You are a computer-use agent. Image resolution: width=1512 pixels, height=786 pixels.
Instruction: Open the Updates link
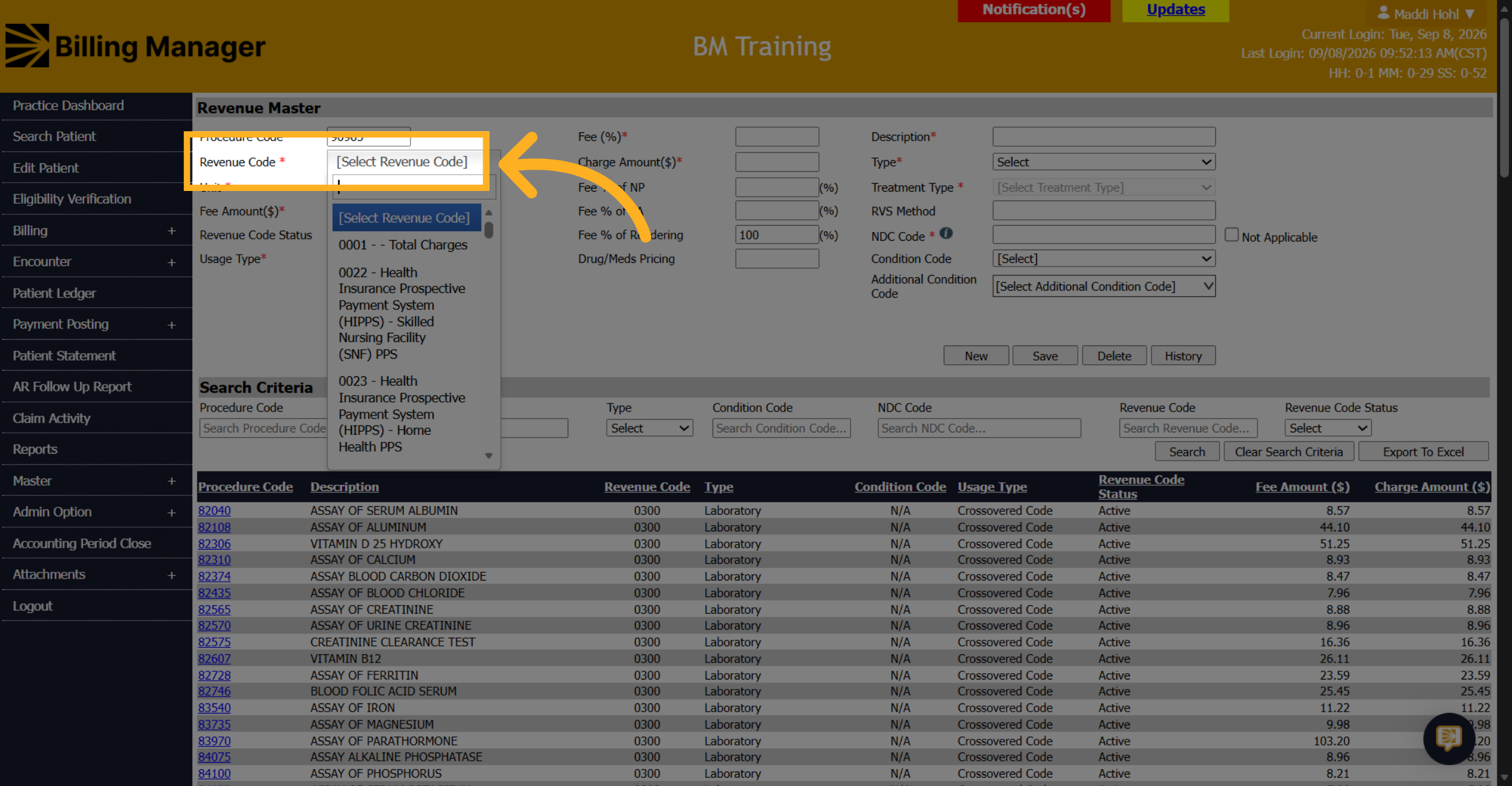pyautogui.click(x=1176, y=10)
